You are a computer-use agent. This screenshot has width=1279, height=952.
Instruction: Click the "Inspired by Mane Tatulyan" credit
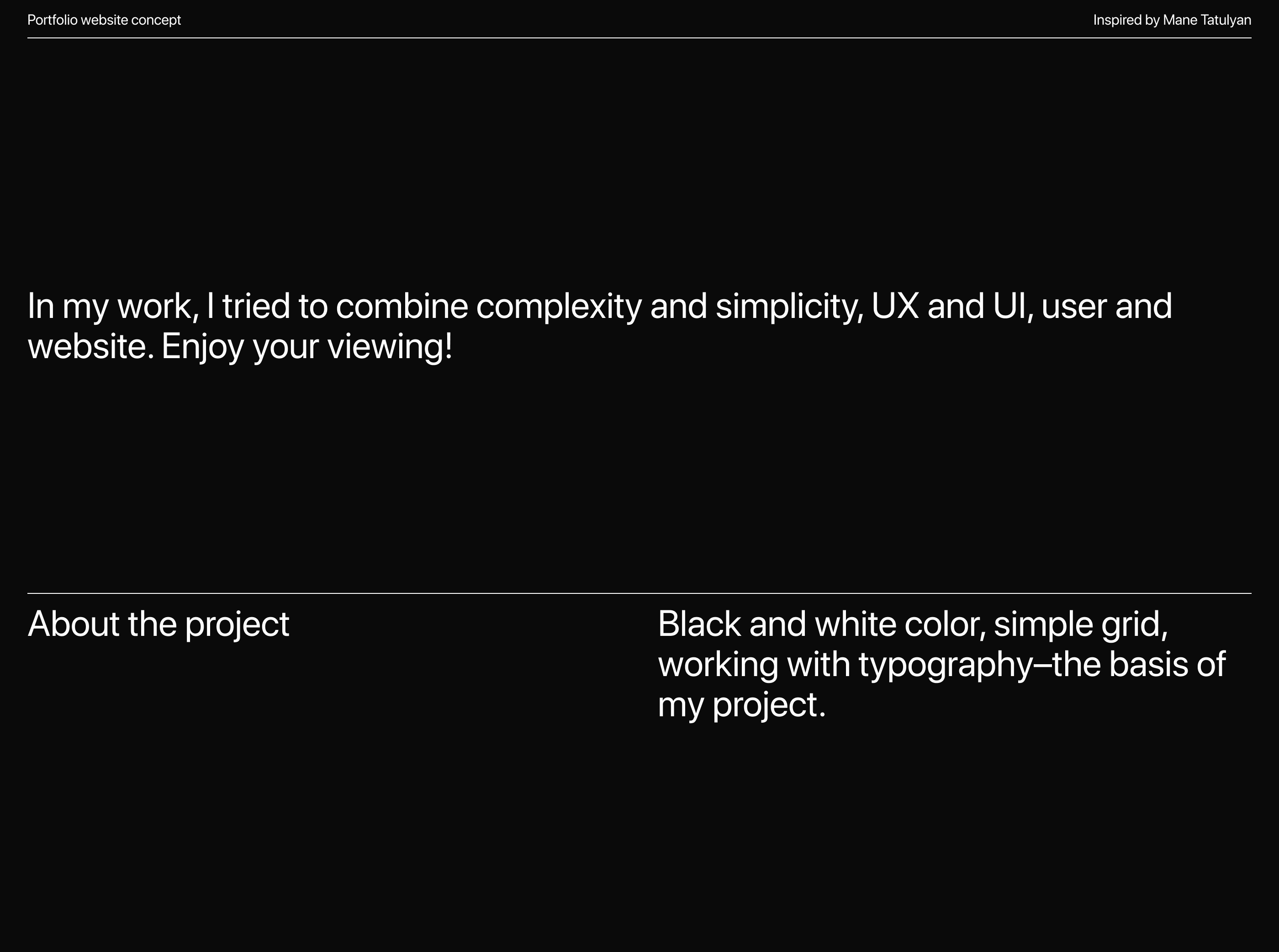click(1172, 20)
